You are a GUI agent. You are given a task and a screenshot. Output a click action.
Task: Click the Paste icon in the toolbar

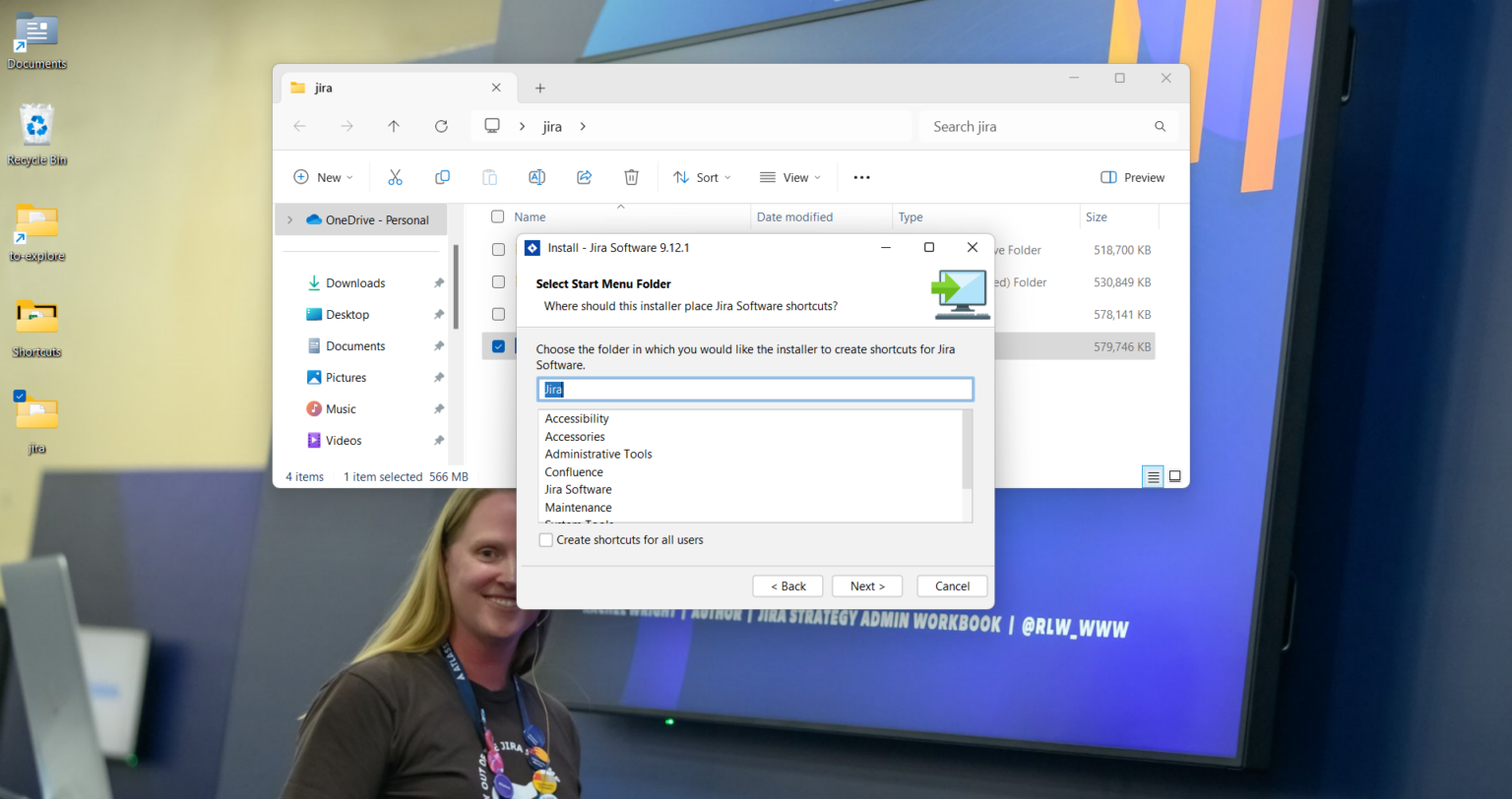pyautogui.click(x=489, y=177)
